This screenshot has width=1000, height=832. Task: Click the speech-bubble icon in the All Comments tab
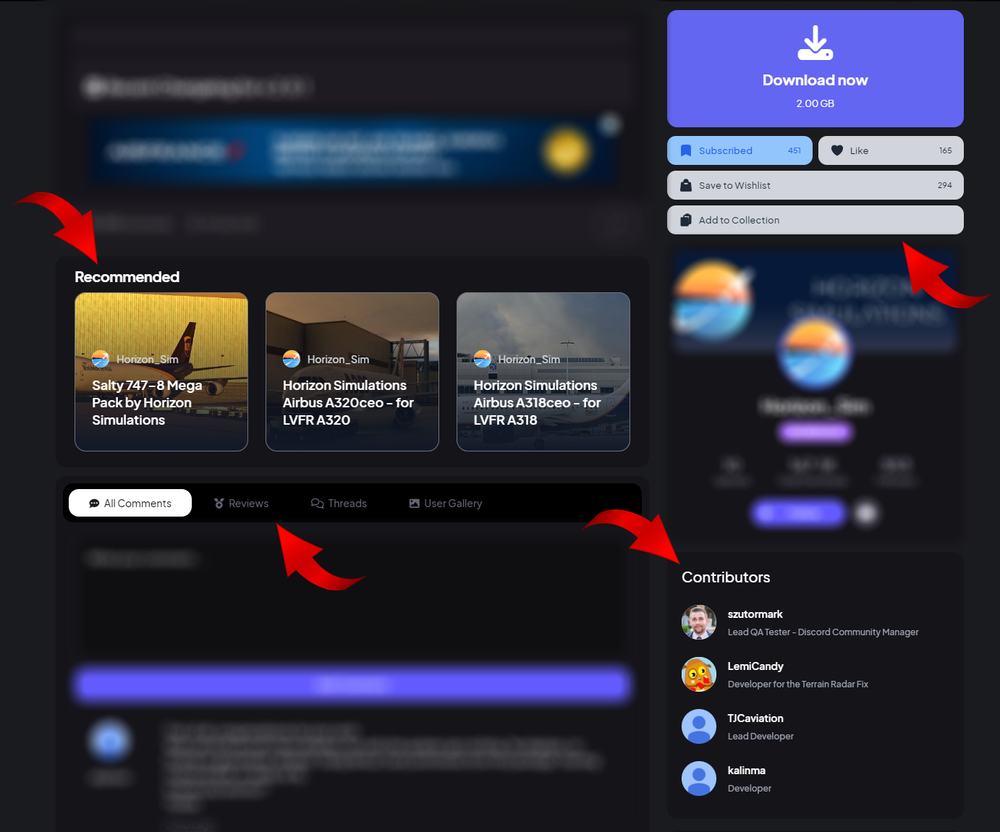(90, 503)
